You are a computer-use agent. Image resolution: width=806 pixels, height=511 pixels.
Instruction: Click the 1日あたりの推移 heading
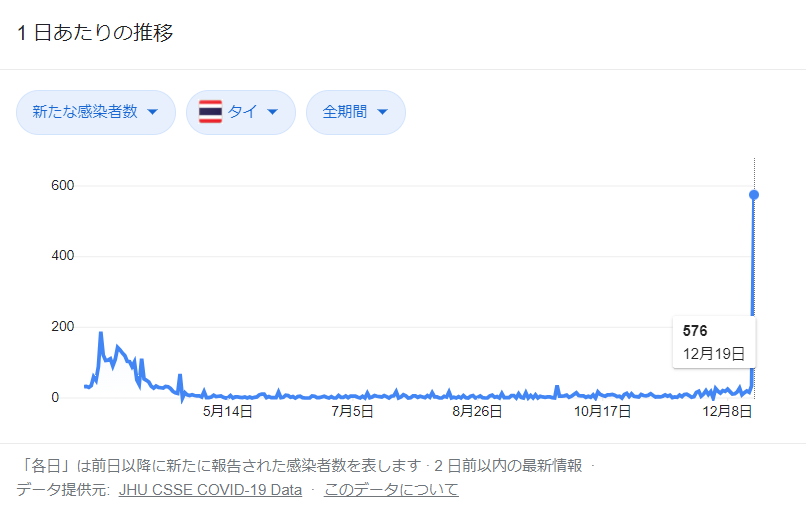pos(95,32)
